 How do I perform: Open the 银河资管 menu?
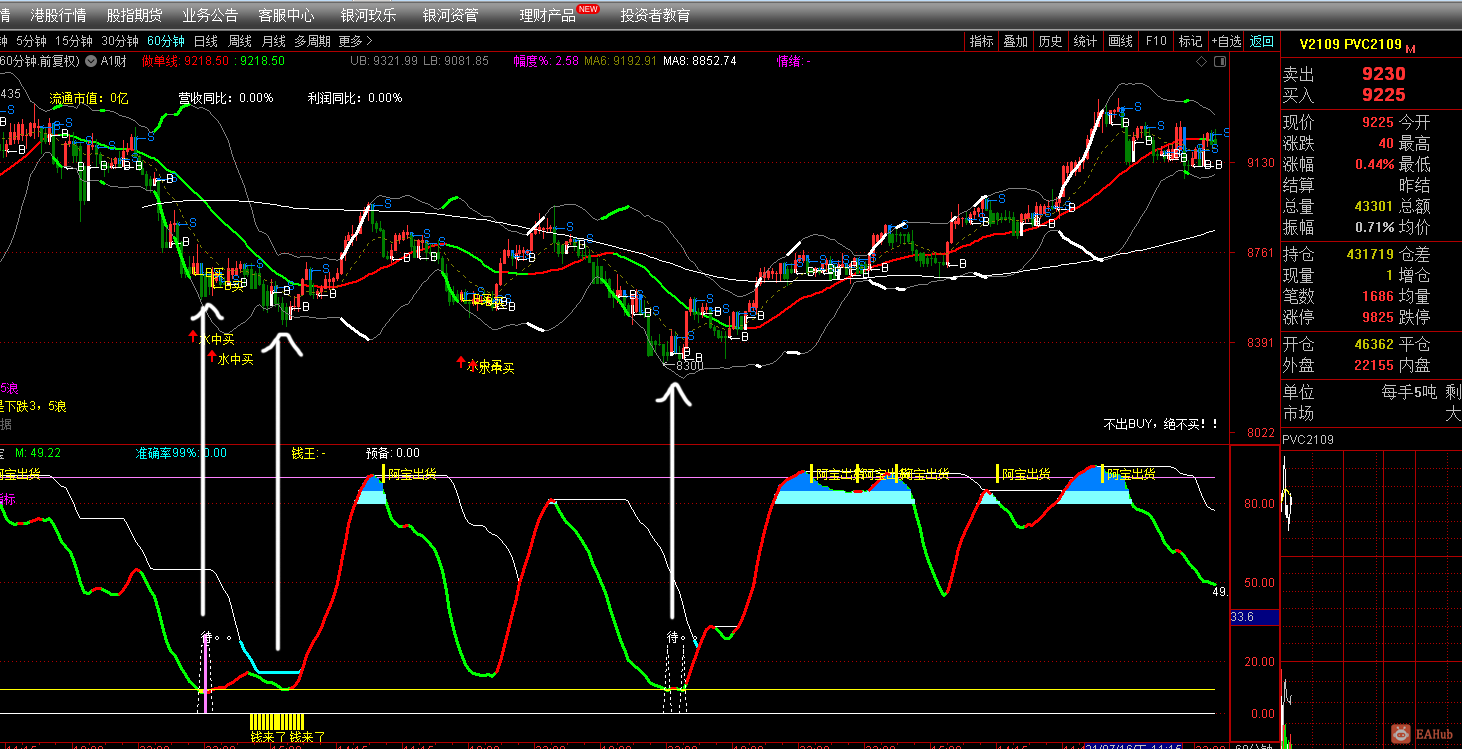tap(450, 15)
